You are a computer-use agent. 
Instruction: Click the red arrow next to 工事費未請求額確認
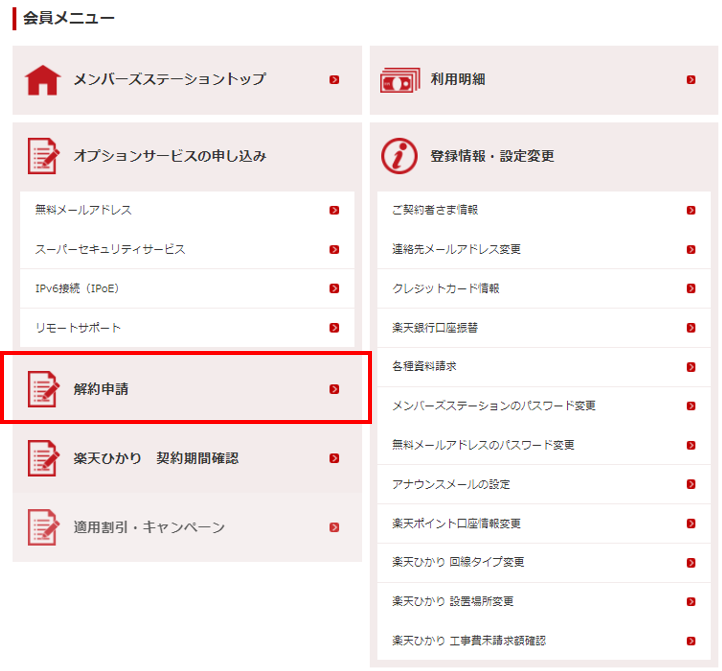coord(691,641)
